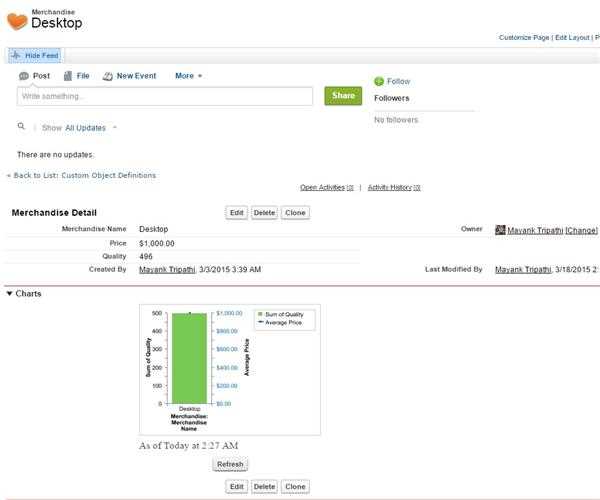Click the File document icon
The image size is (600, 500).
tap(68, 76)
